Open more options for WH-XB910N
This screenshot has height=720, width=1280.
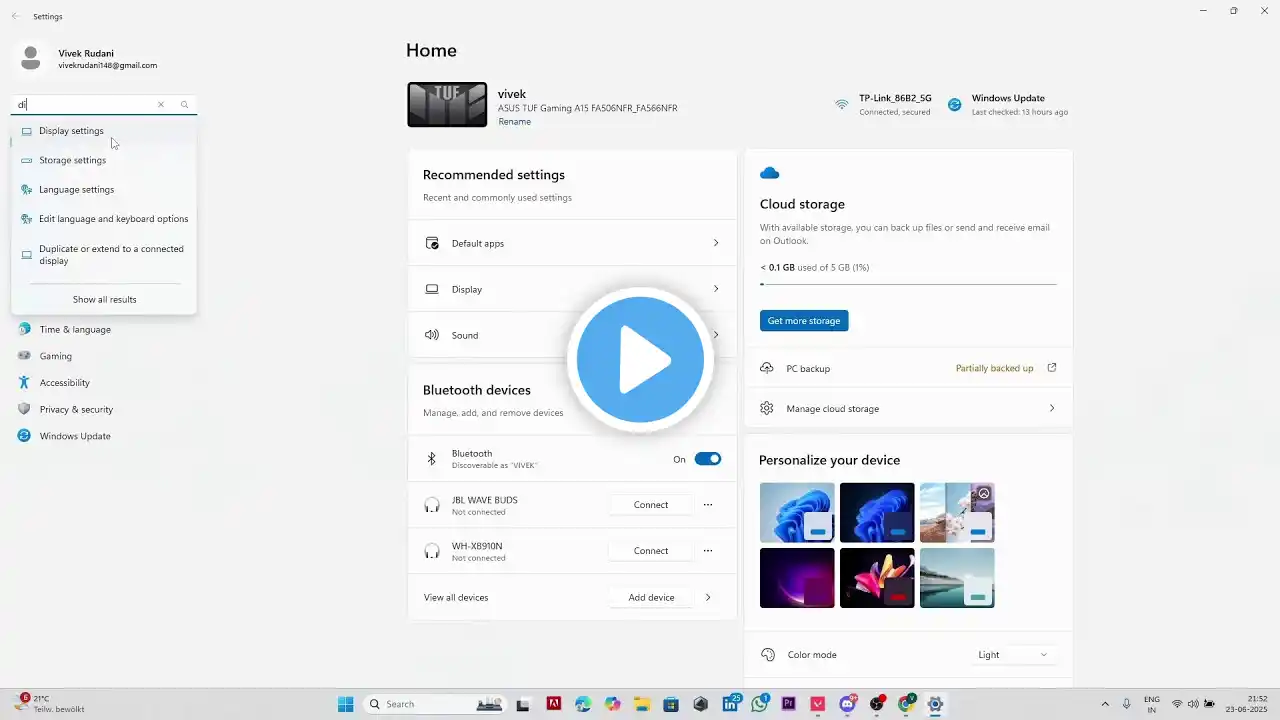pos(708,551)
